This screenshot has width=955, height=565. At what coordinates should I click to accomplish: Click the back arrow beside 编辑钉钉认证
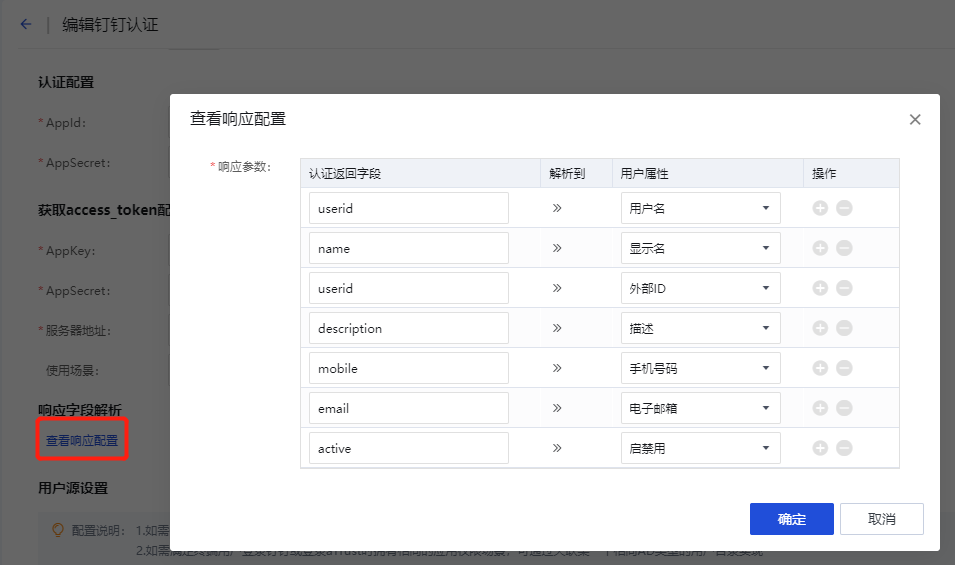click(x=26, y=24)
